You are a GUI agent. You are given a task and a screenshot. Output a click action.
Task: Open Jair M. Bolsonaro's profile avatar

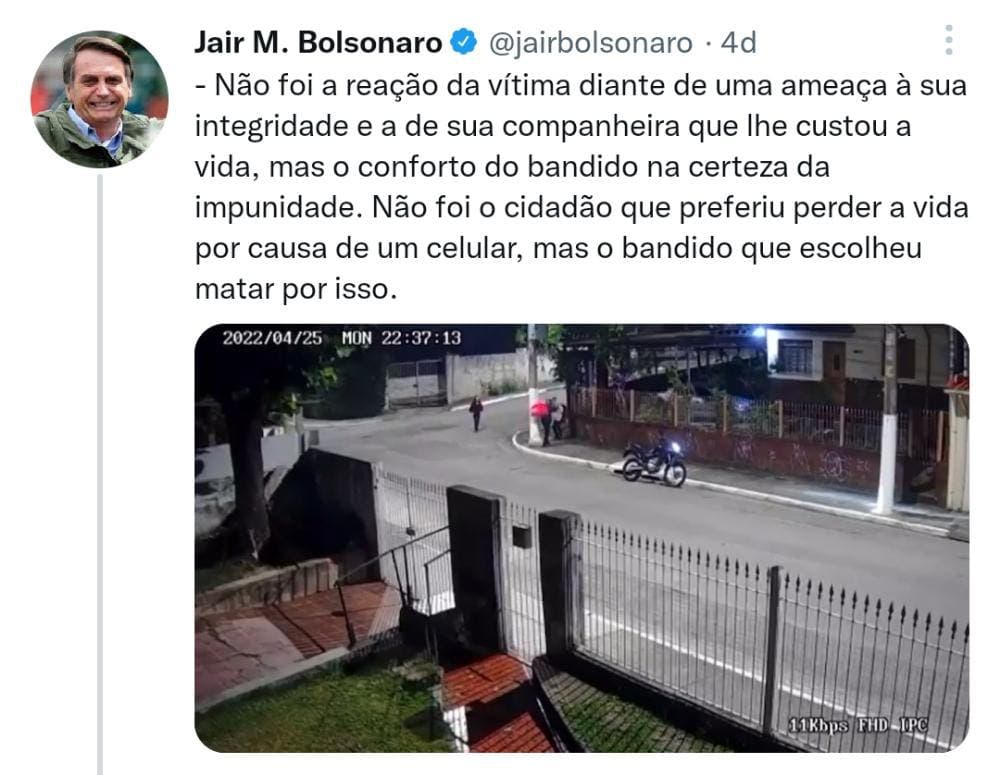(99, 100)
